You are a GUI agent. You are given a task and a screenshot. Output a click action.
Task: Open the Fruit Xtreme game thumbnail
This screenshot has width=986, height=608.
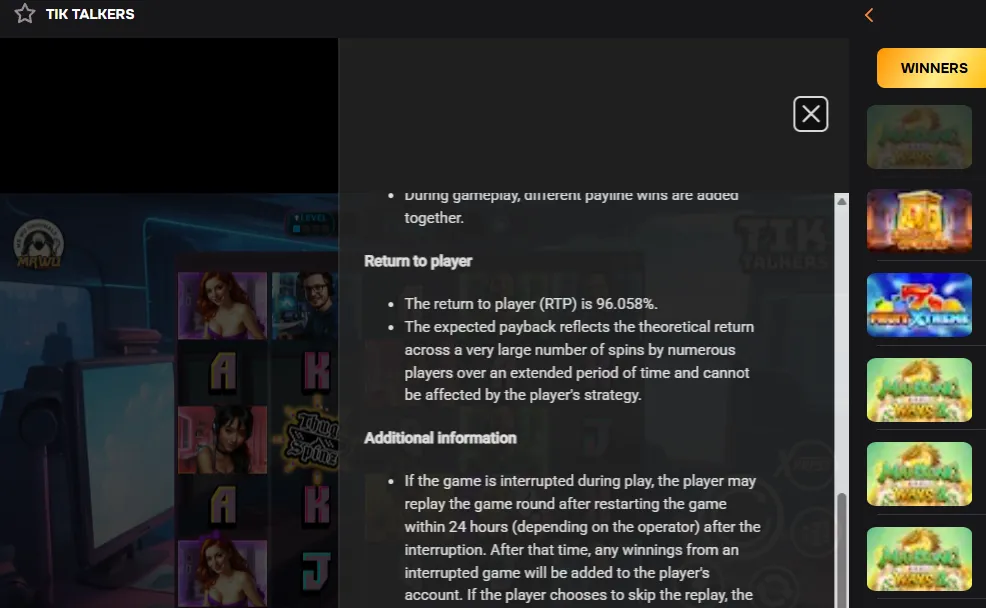(919, 305)
